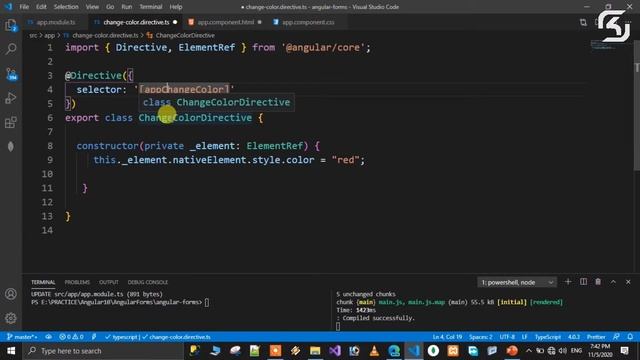Switch to OUTPUT panel tab

pyautogui.click(x=109, y=282)
